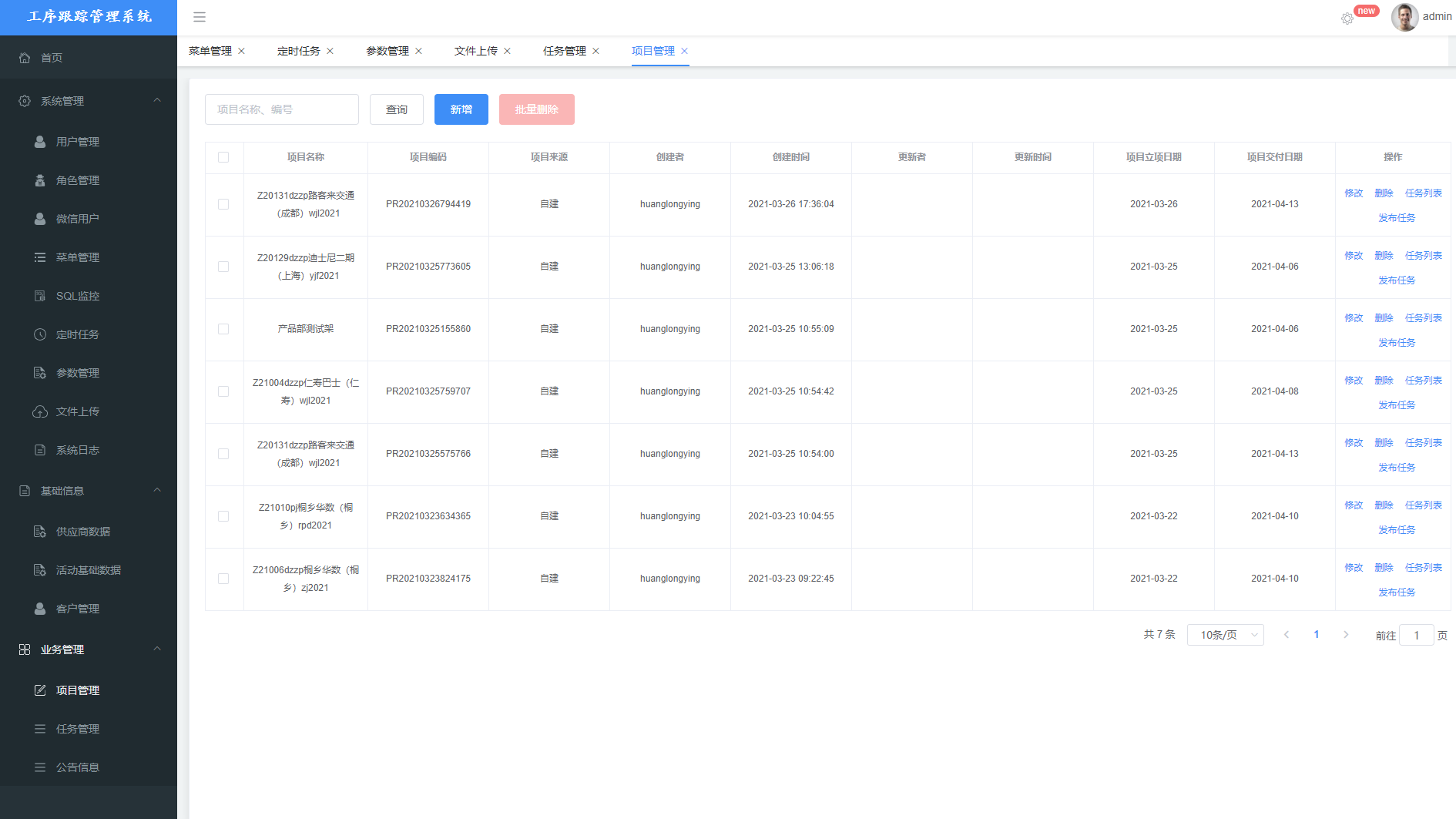This screenshot has height=819, width=1456.
Task: Check the row for PR20210326794419
Action: [x=223, y=204]
